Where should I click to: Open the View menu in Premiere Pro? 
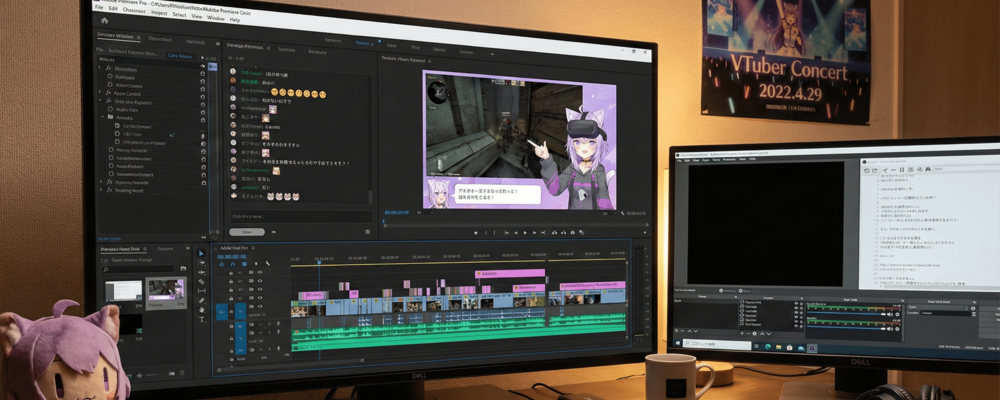[x=197, y=17]
